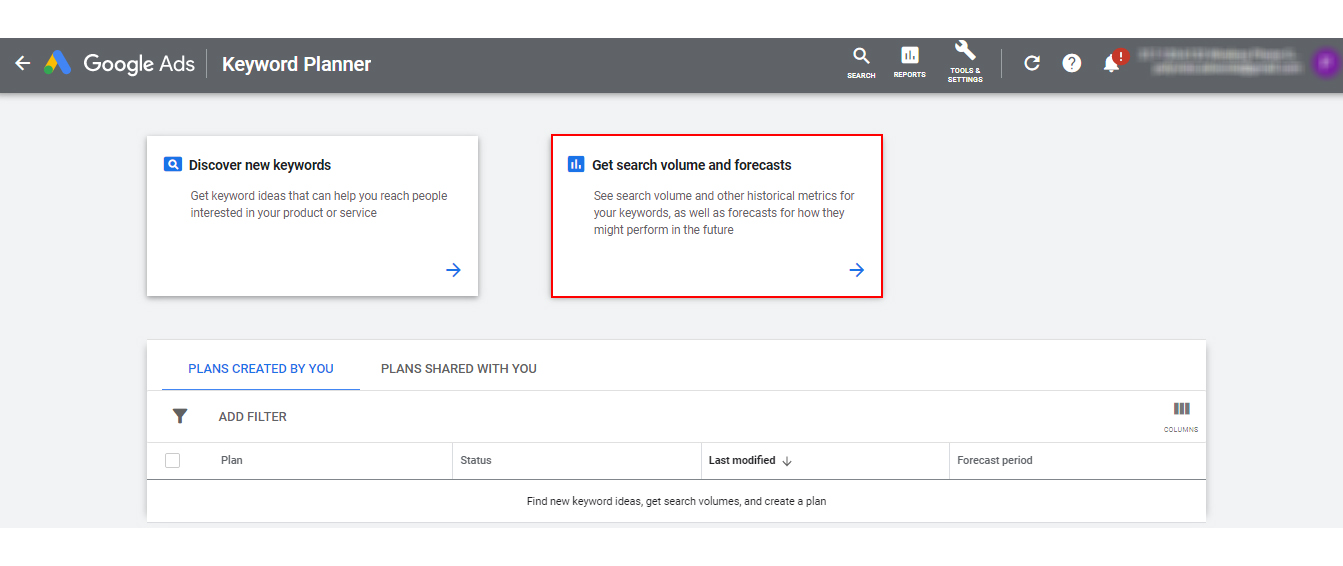Click chart icon on search volume card
The image size is (1343, 566).
575,165
